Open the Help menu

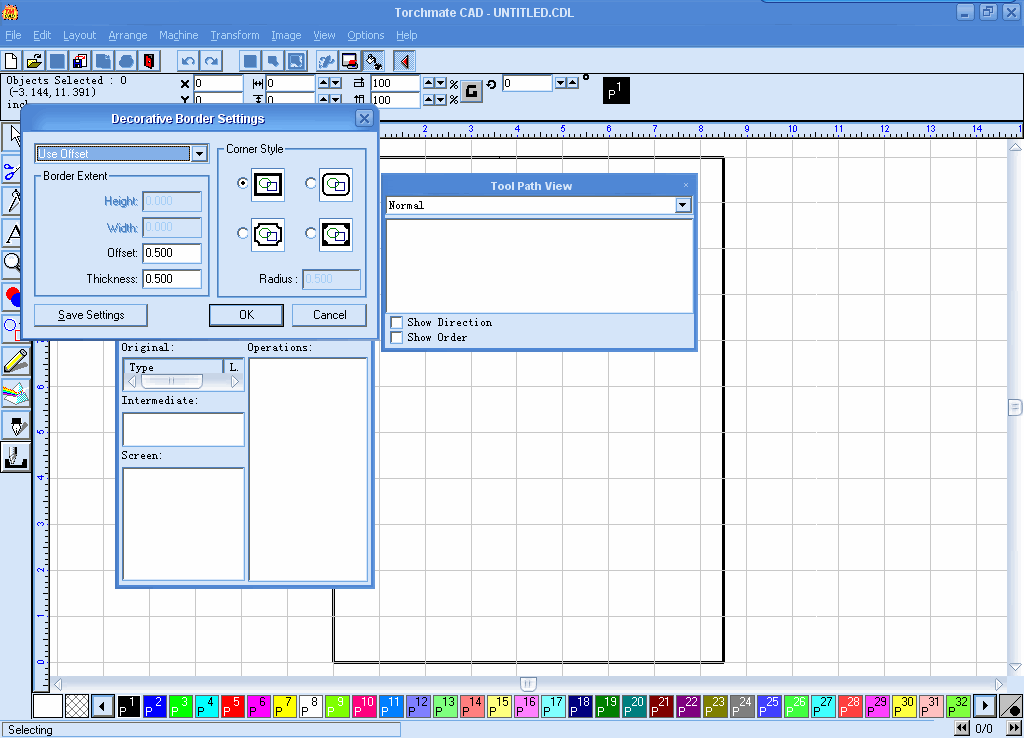pyautogui.click(x=406, y=35)
